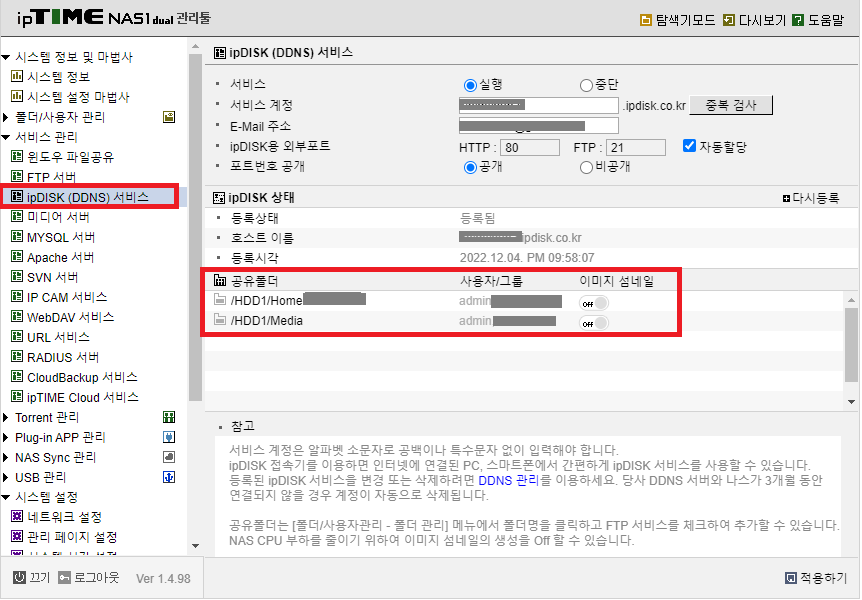Click icon beside RADIUS 서버
The height and width of the screenshot is (600, 862).
(17, 357)
